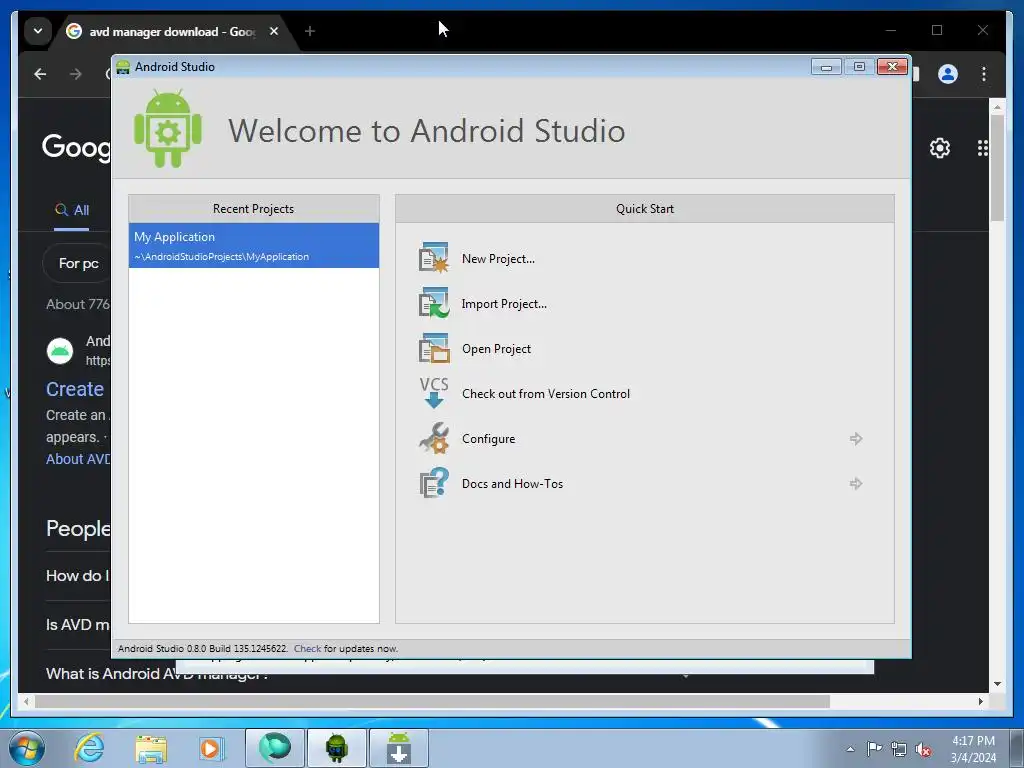The image size is (1024, 768).
Task: Go back in the Chrome window
Action: coord(40,74)
